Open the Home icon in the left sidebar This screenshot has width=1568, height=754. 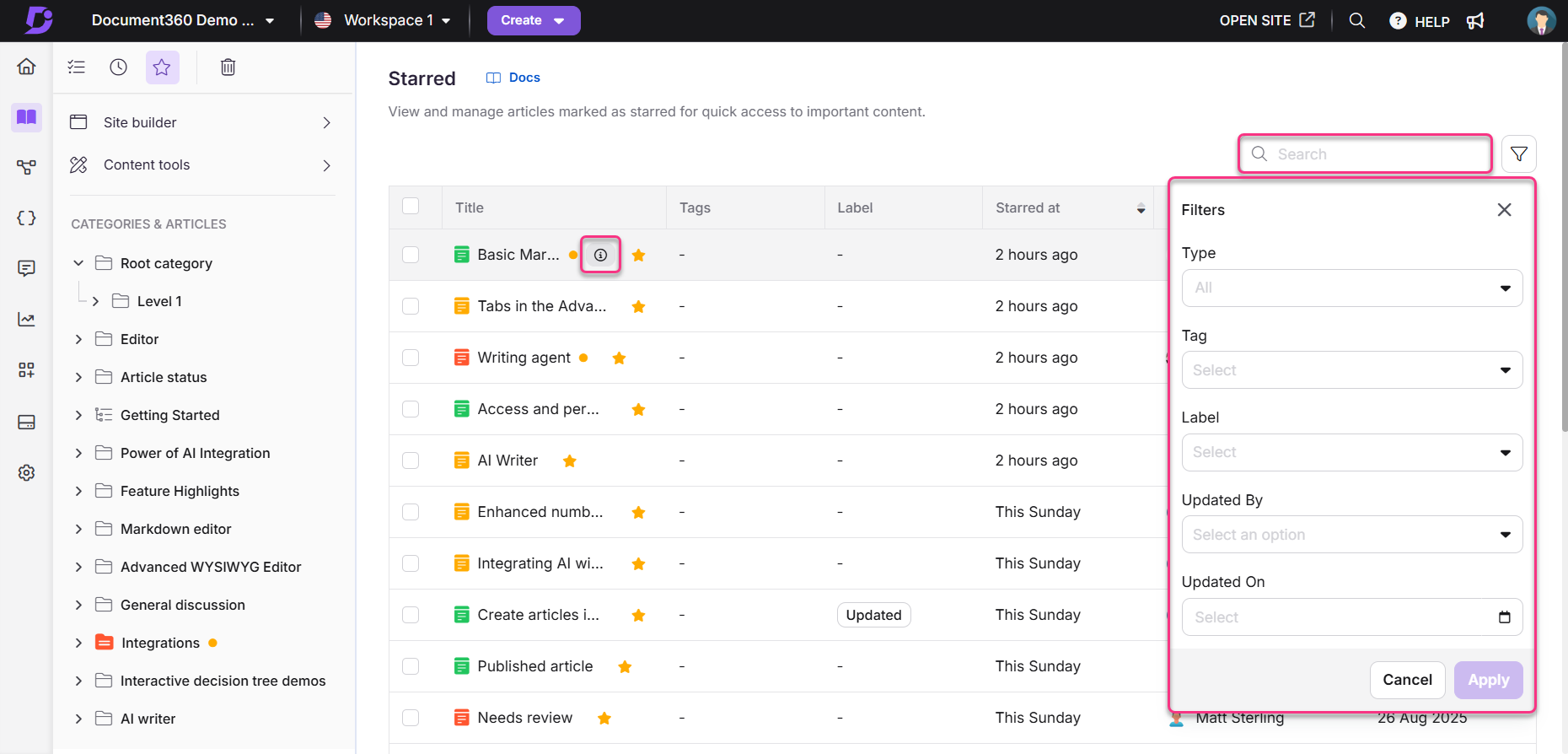point(26,67)
